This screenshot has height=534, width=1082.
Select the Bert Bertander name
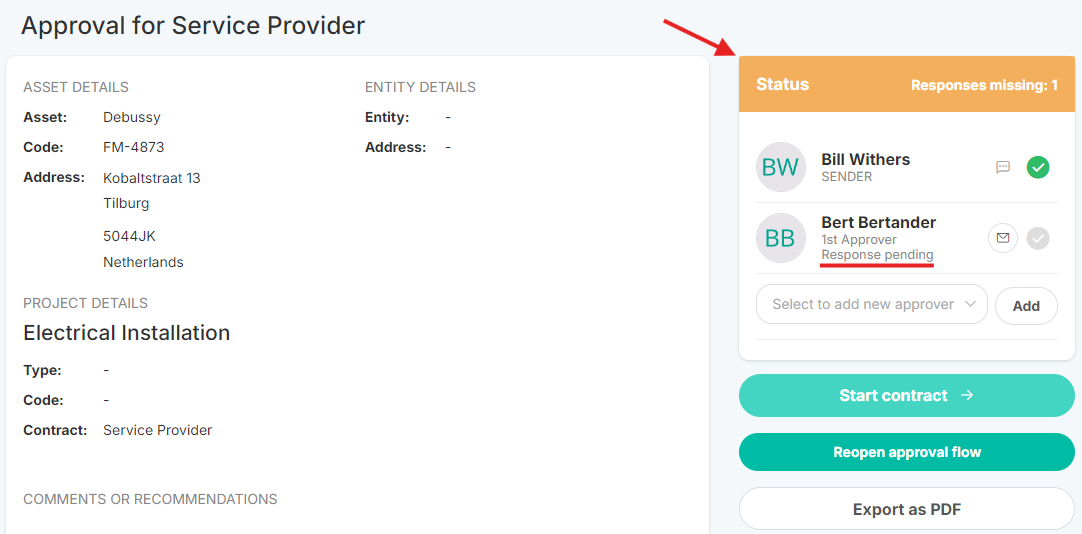click(878, 222)
